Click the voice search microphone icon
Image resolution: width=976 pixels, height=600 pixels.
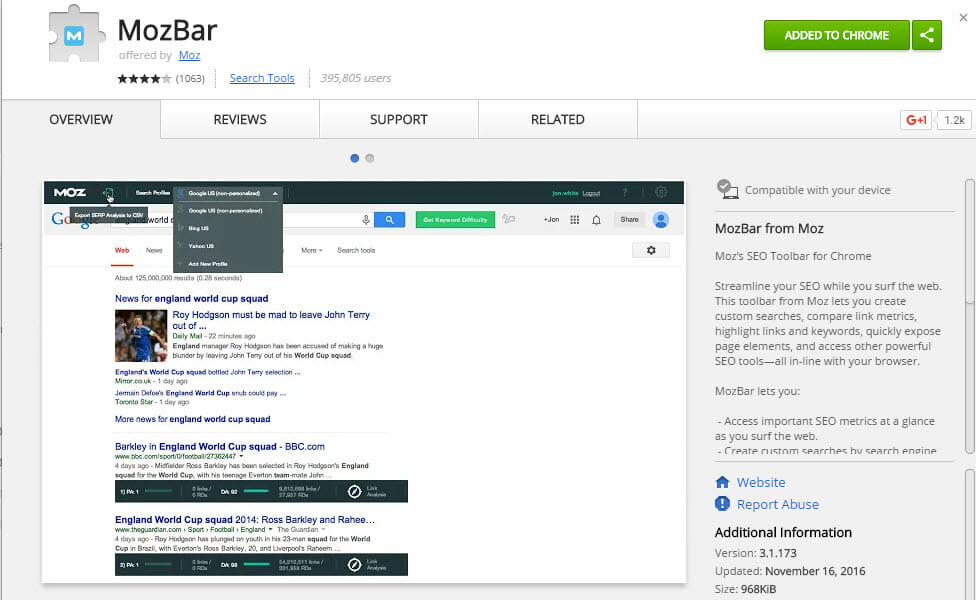pos(366,220)
